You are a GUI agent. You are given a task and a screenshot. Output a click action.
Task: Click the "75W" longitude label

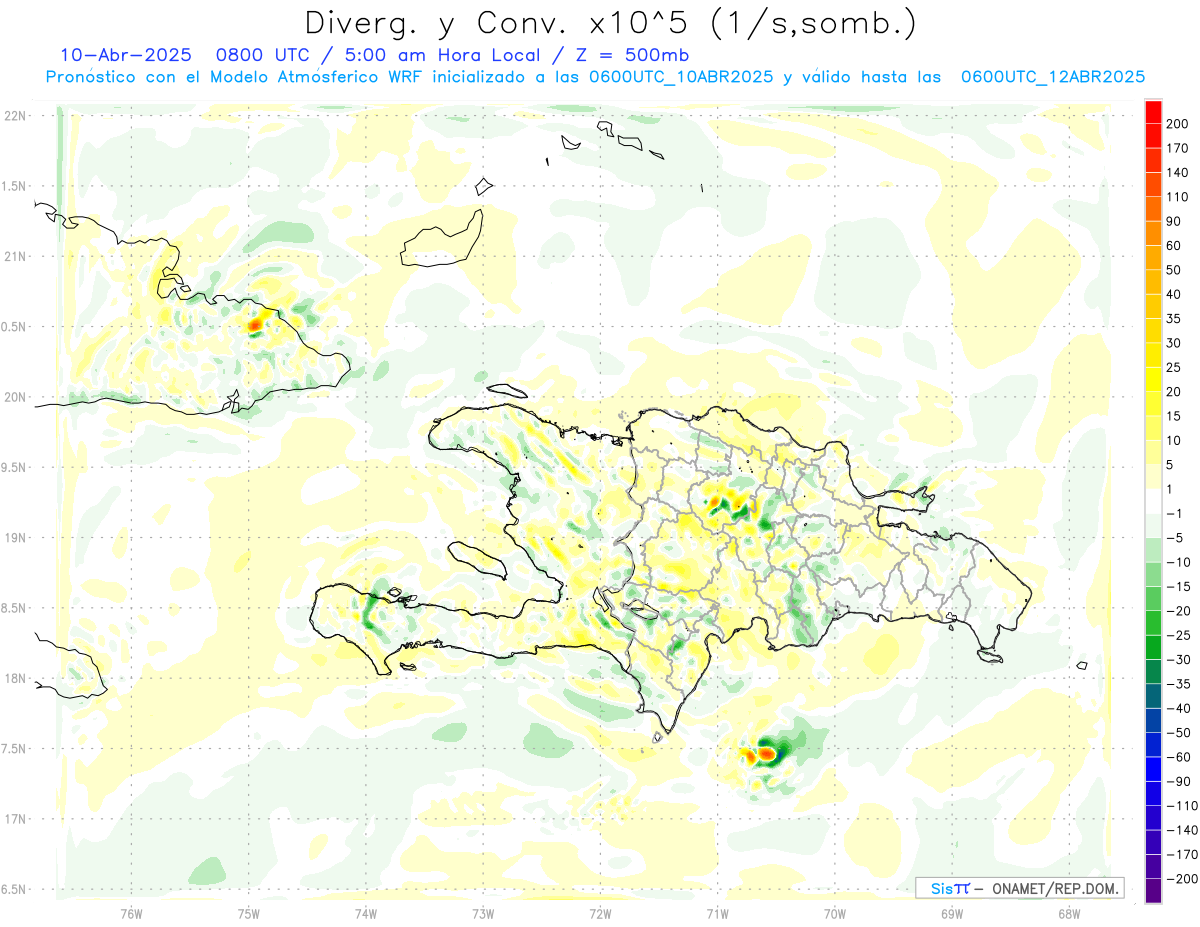coord(248,914)
